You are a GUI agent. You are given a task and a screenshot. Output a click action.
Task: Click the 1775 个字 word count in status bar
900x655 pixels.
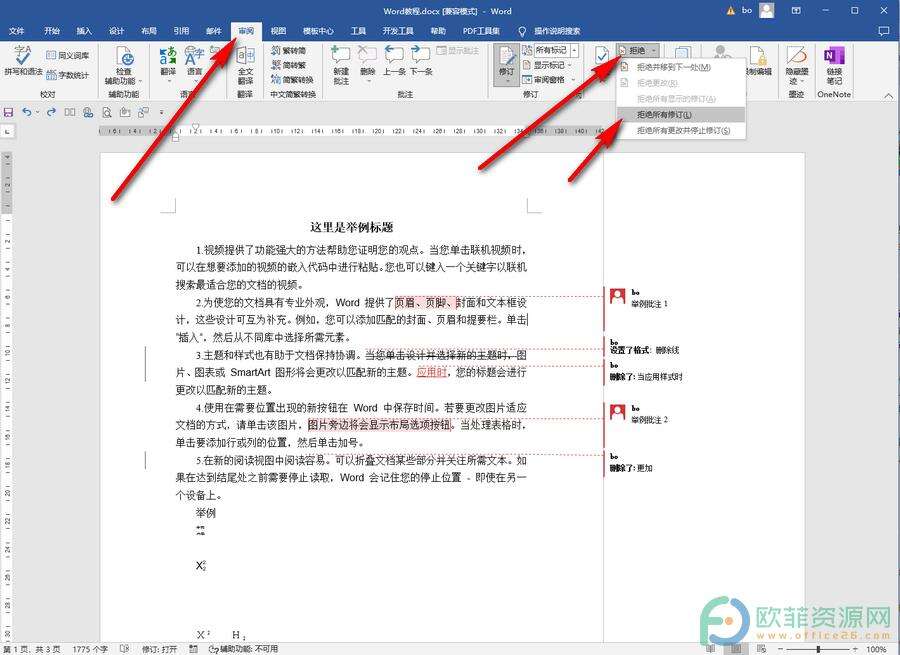click(x=90, y=649)
